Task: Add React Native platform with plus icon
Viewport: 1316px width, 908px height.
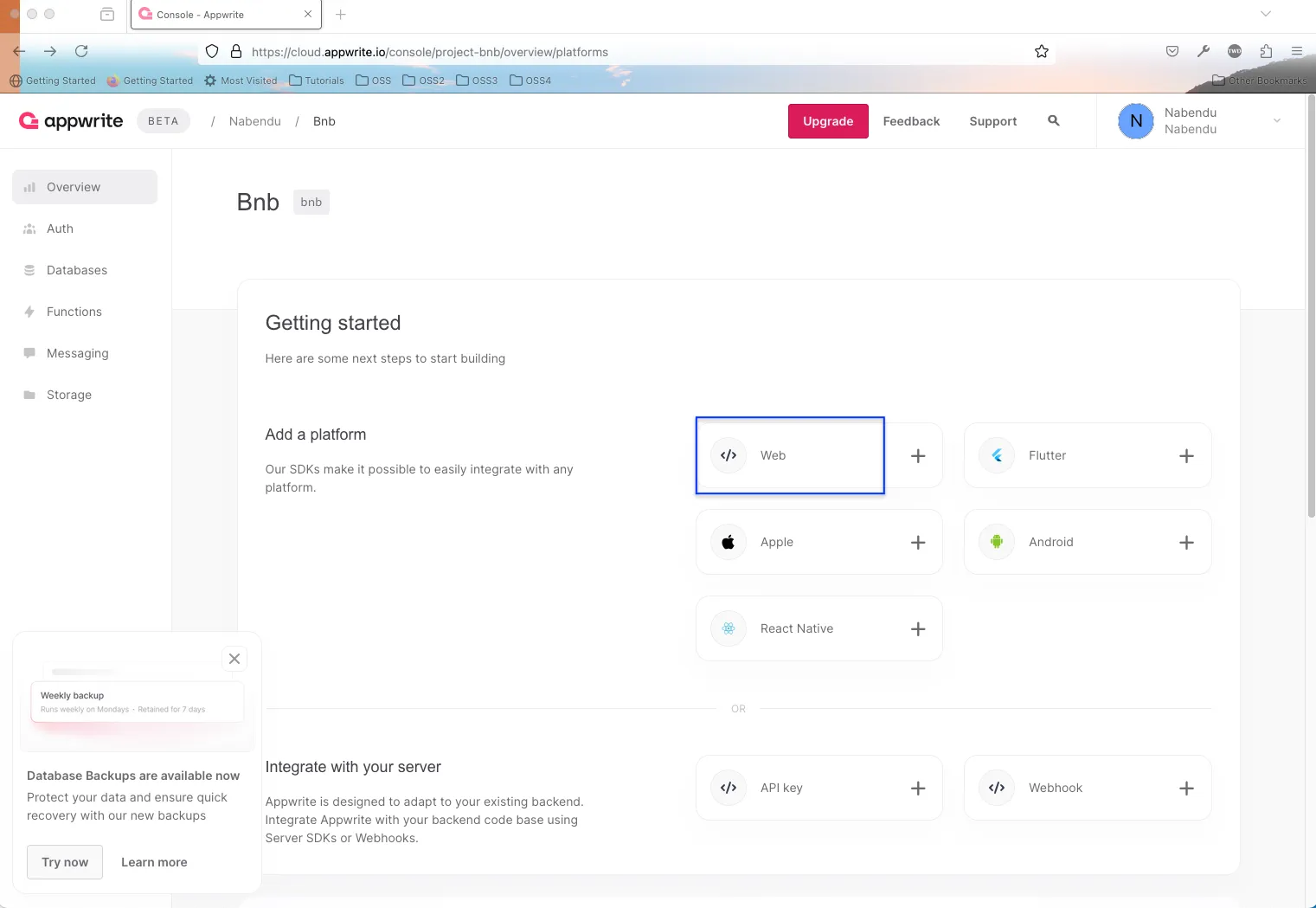Action: click(918, 629)
